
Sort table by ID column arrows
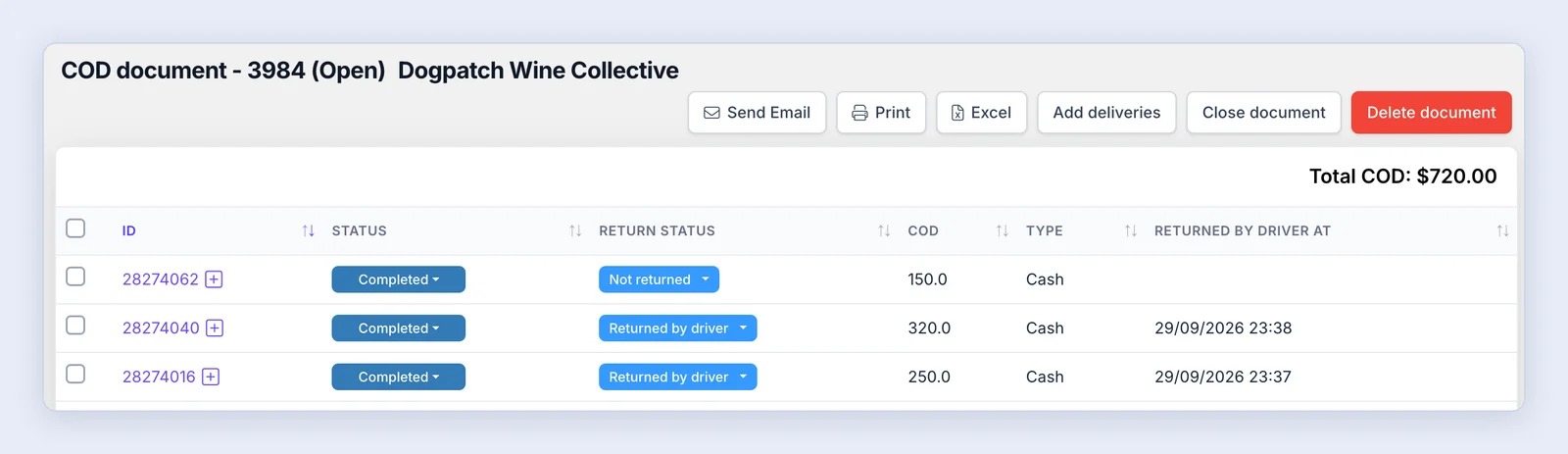pos(309,231)
